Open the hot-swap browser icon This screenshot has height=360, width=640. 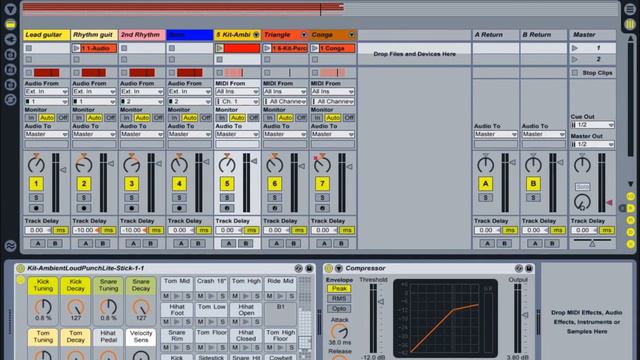[x=10, y=100]
